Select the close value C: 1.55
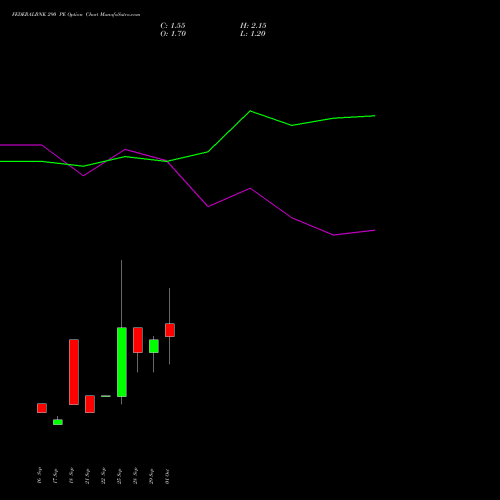The width and height of the screenshot is (500, 500). (173, 26)
